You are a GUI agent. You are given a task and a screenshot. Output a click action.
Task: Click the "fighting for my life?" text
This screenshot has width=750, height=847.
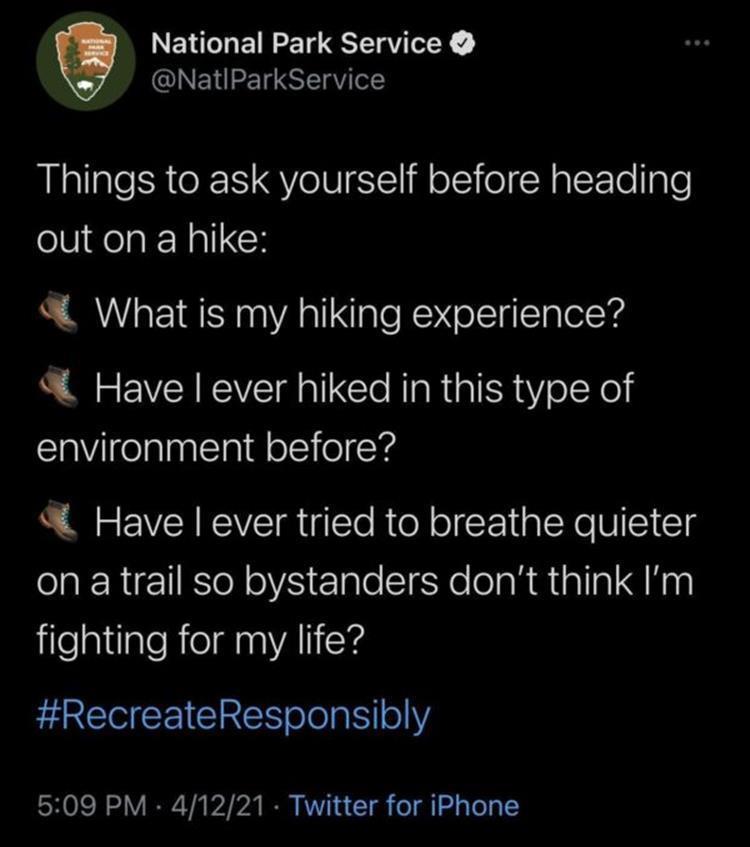pyautogui.click(x=205, y=647)
